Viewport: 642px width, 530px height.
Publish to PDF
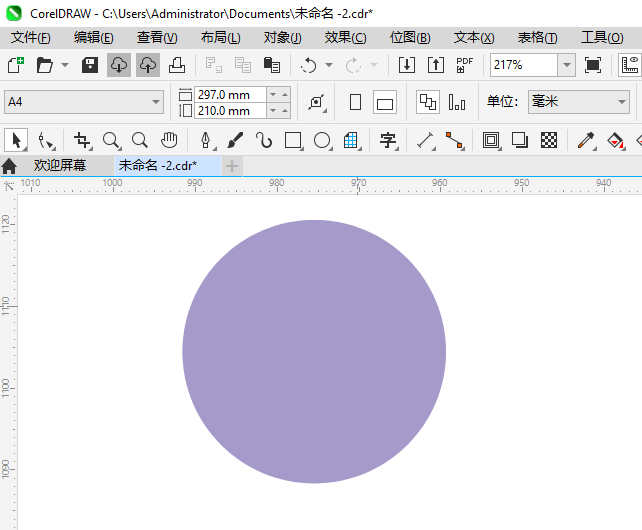pyautogui.click(x=465, y=65)
